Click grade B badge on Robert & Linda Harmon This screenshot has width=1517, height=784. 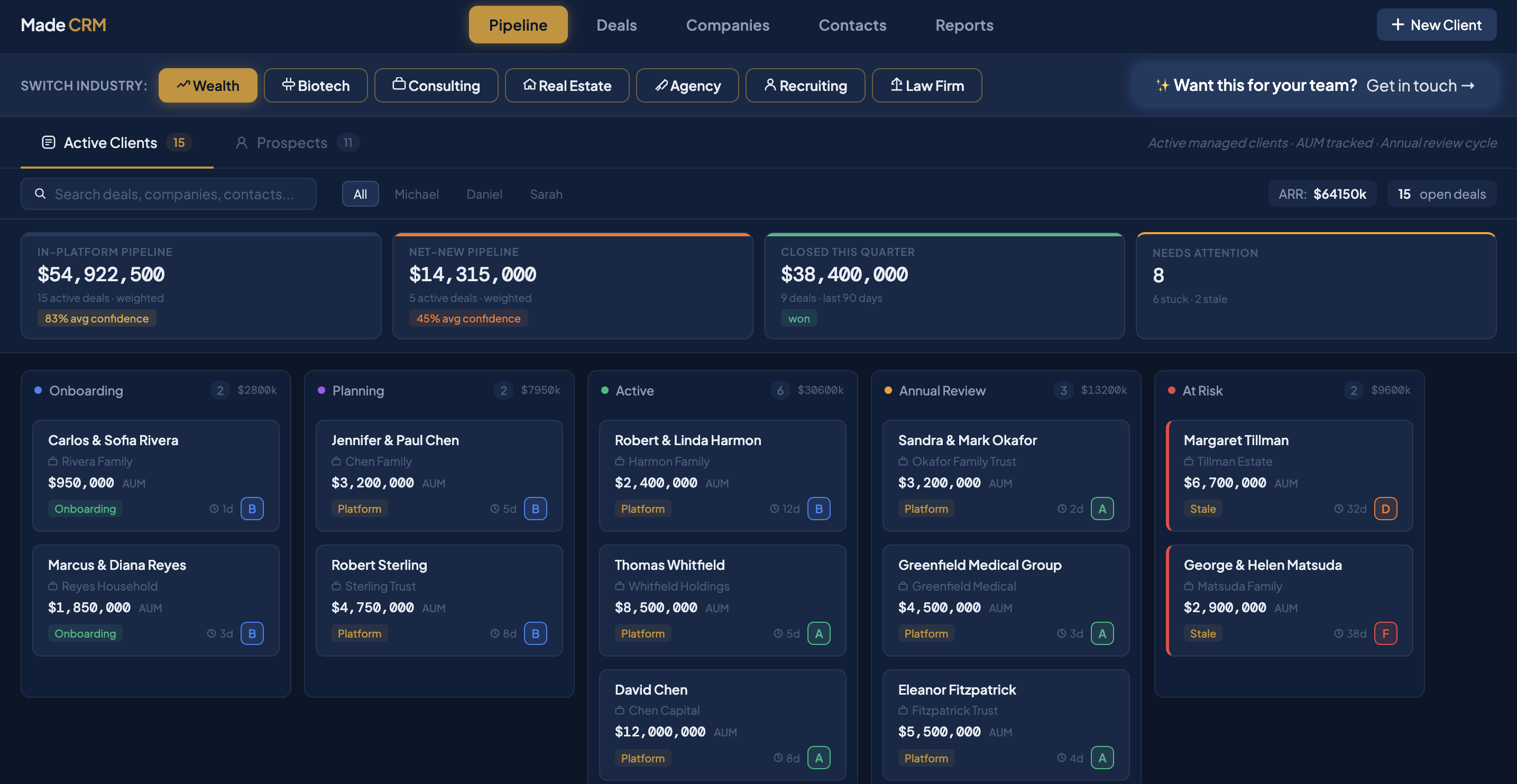[x=819, y=509]
